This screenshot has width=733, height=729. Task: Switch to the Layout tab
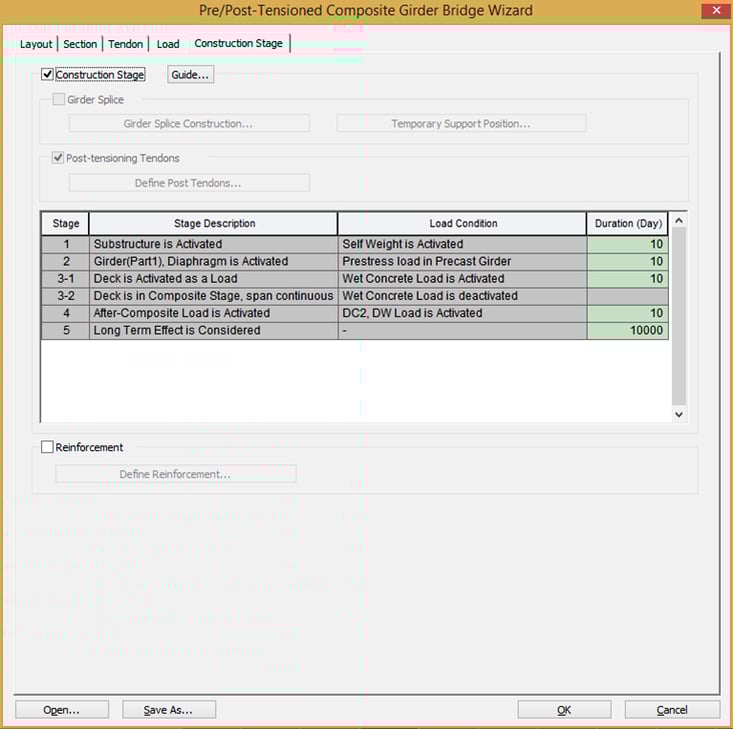[x=36, y=44]
